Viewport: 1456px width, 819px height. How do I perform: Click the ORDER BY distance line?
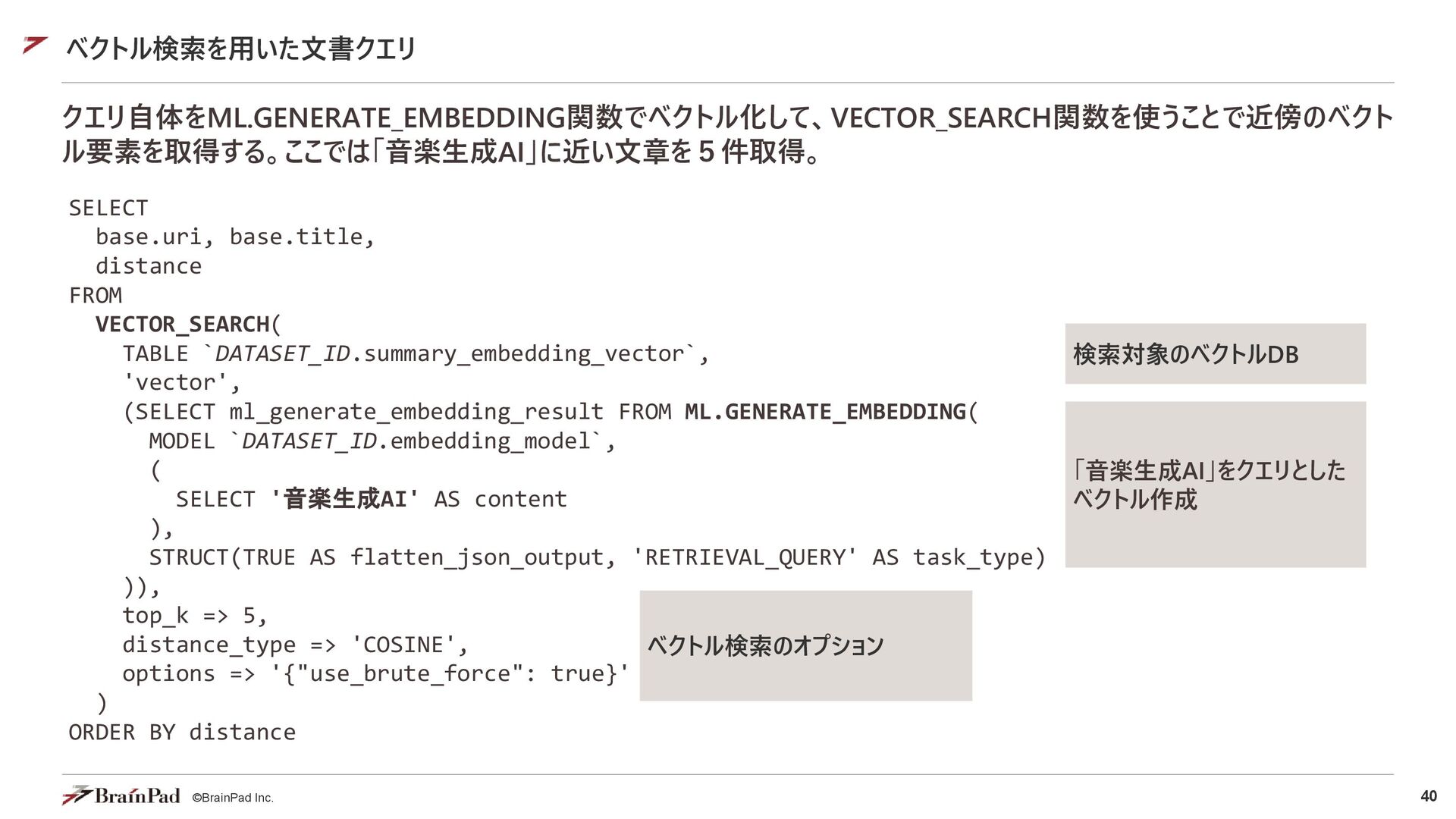tap(182, 733)
